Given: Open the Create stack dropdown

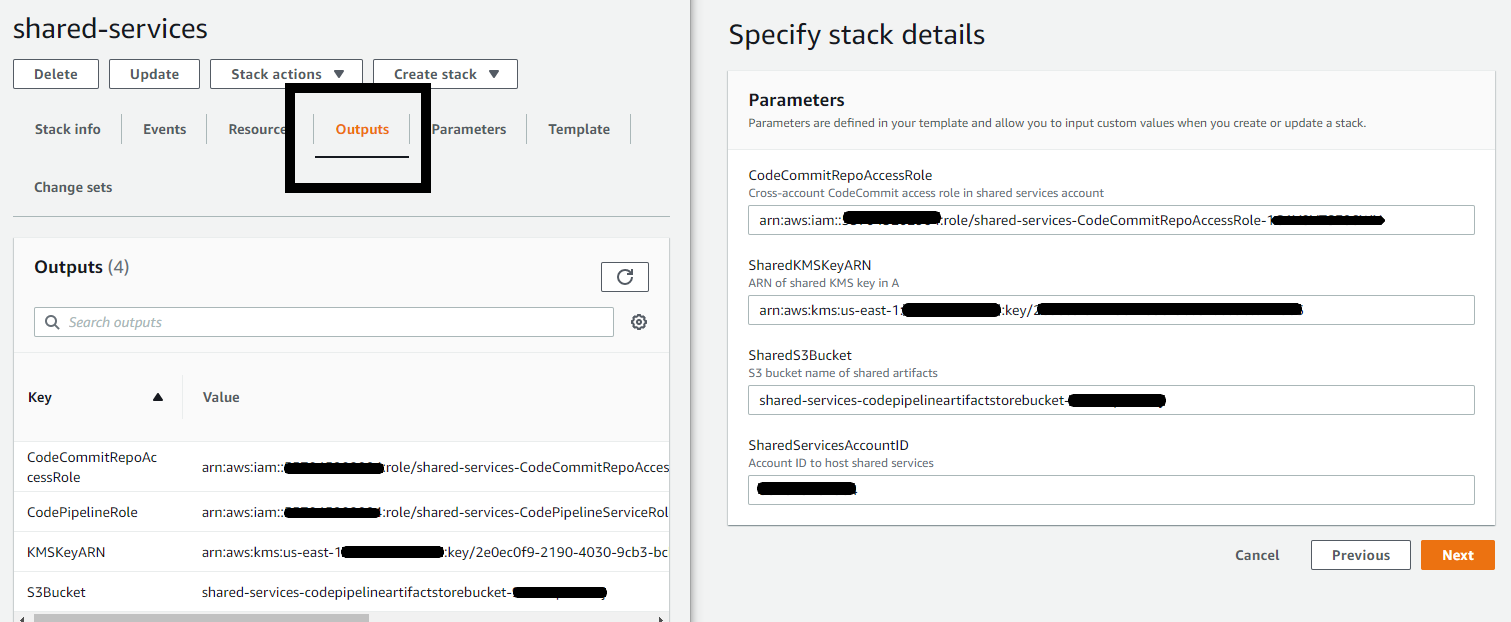Looking at the screenshot, I should click(x=444, y=73).
